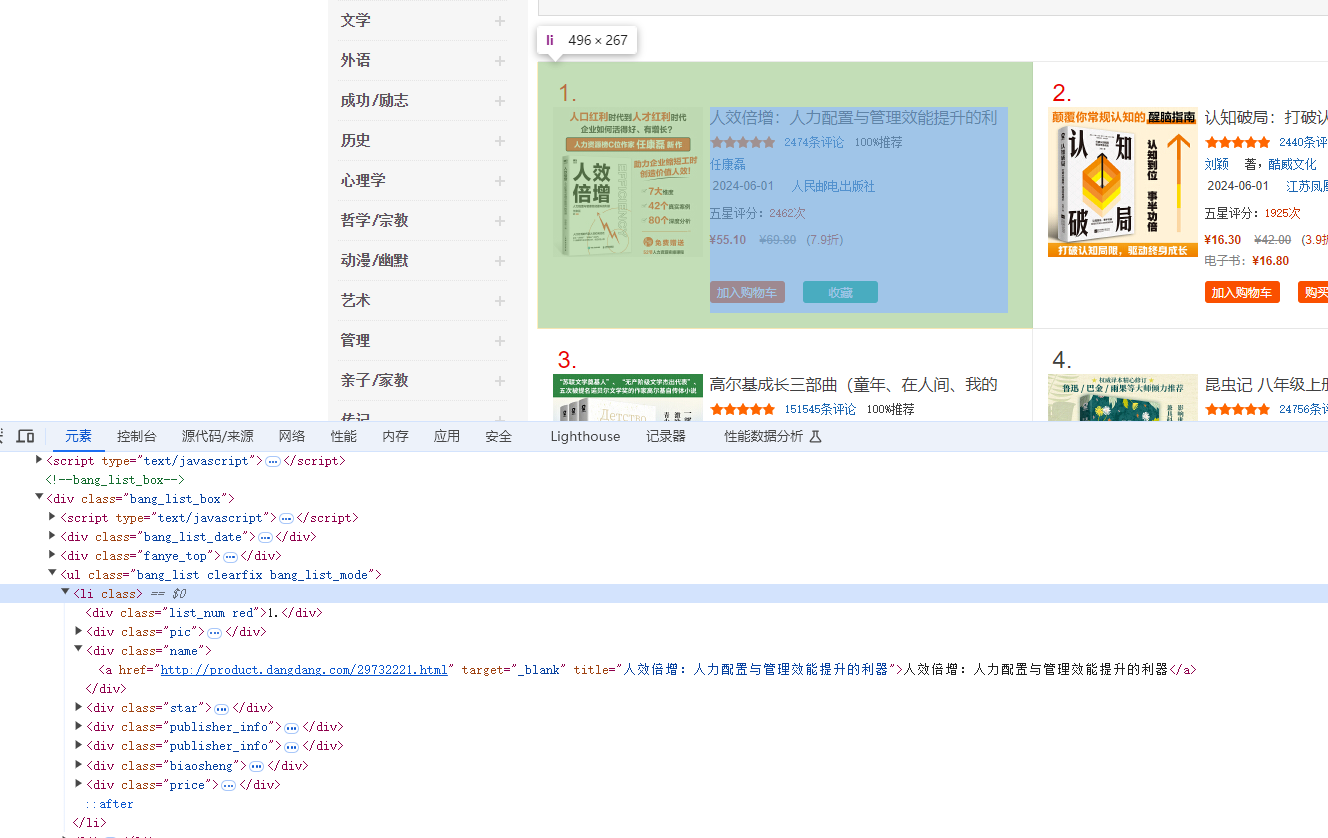
Task: Click the ellipsis button in star div
Action: (221, 708)
